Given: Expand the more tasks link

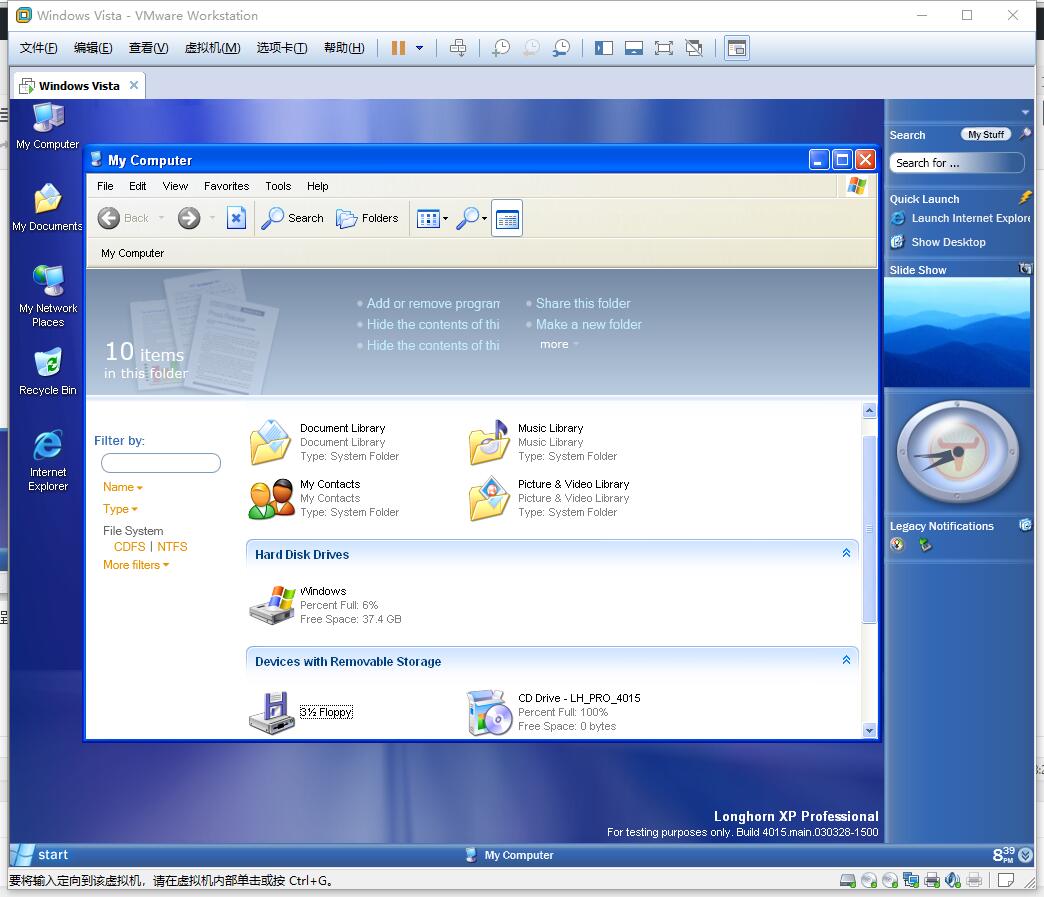Looking at the screenshot, I should coord(559,344).
